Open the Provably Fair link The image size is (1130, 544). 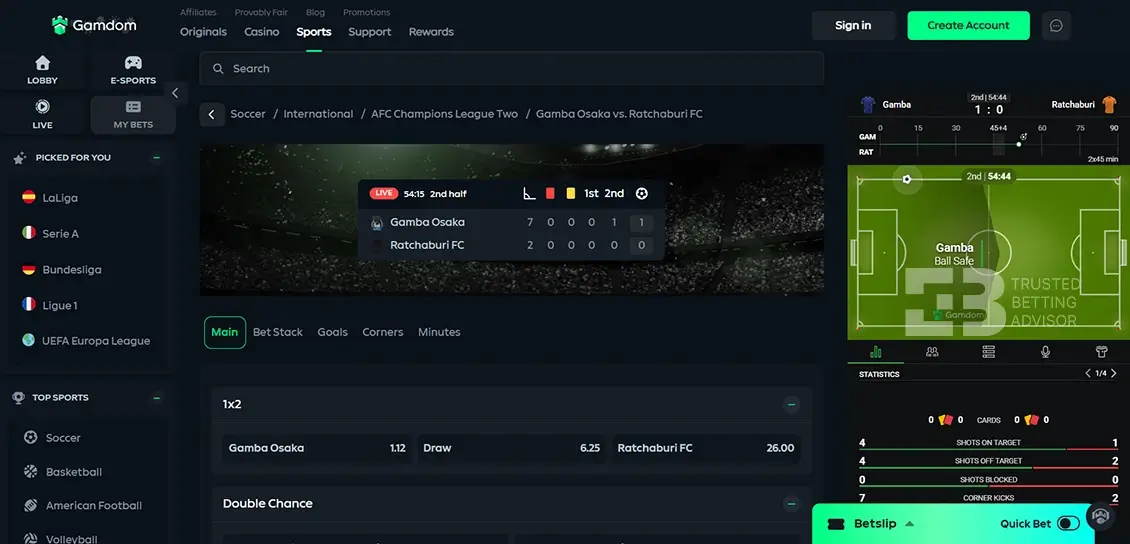pyautogui.click(x=261, y=12)
